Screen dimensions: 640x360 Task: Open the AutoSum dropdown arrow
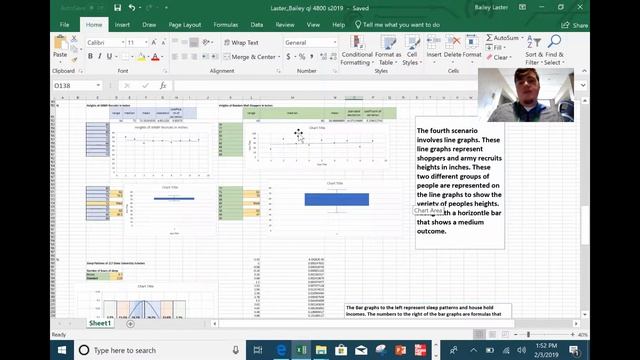point(522,38)
